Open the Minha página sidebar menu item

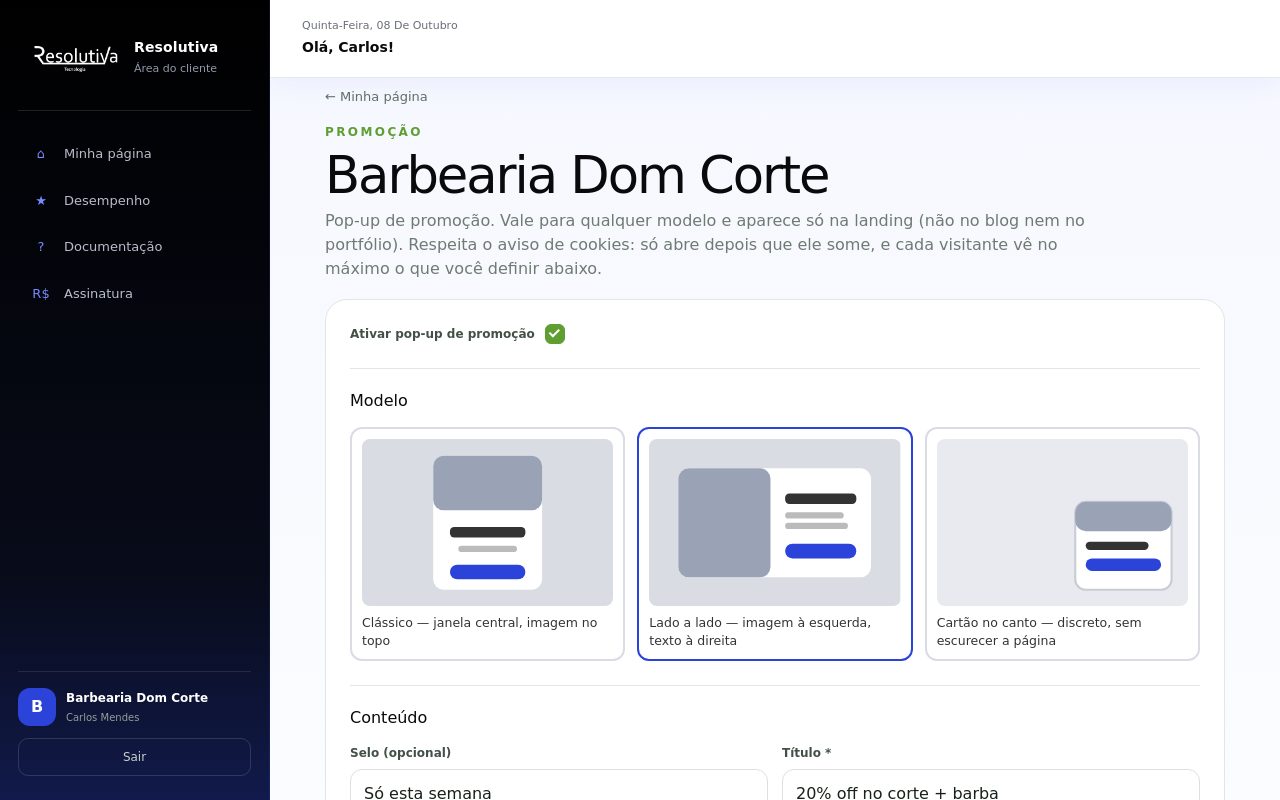tap(134, 154)
